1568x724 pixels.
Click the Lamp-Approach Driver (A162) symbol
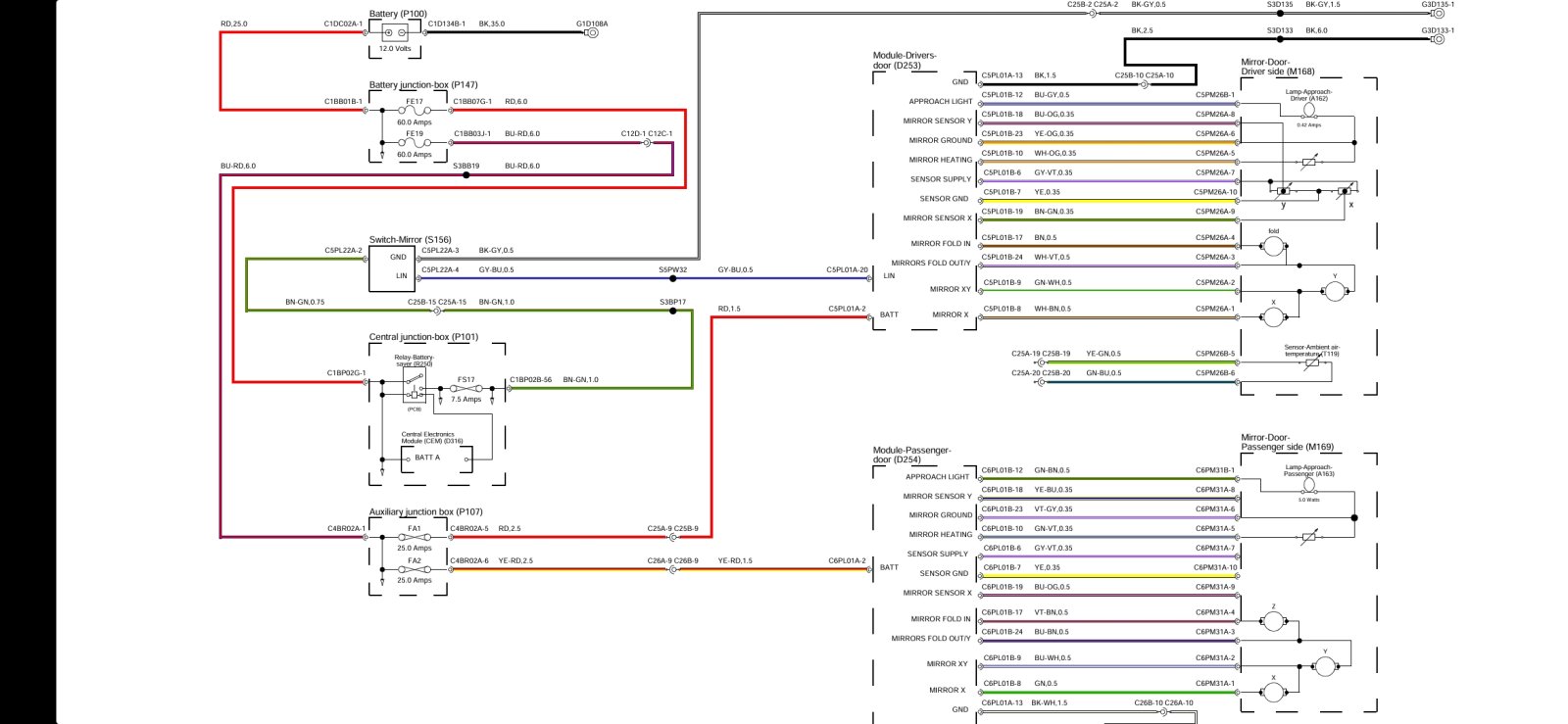tap(1308, 111)
